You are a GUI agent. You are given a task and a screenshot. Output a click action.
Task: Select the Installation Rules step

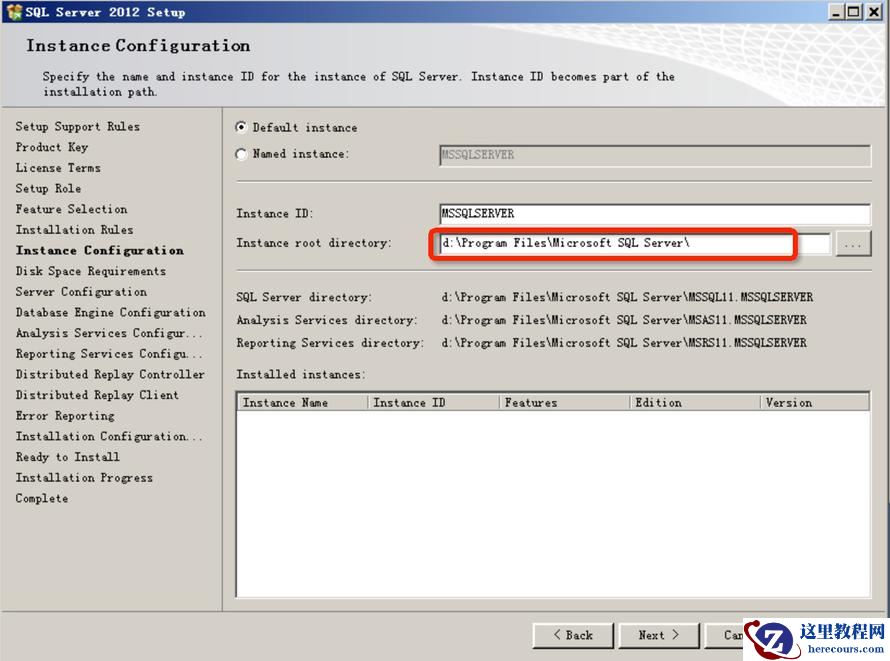click(x=74, y=230)
